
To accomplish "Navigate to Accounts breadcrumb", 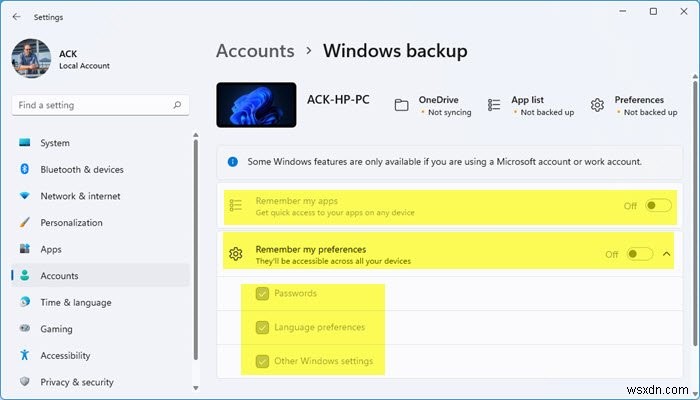I will pos(255,51).
